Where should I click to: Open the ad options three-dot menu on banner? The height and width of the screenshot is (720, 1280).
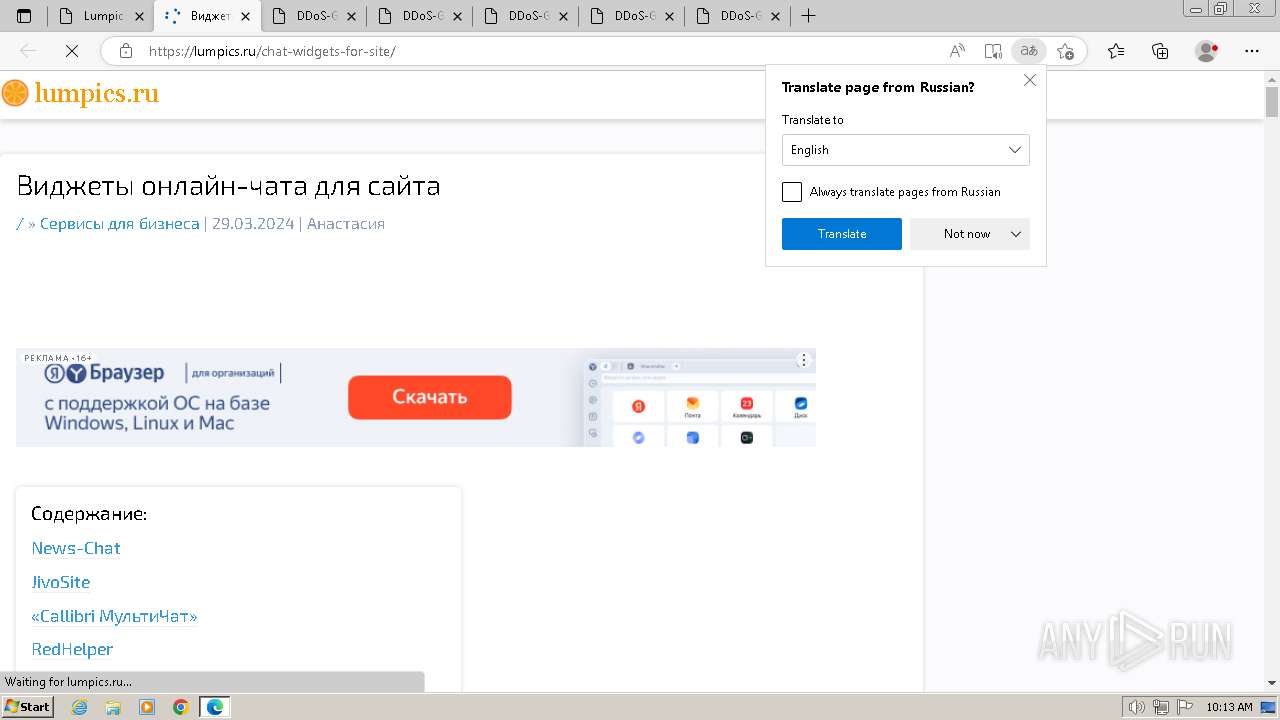pyautogui.click(x=804, y=360)
